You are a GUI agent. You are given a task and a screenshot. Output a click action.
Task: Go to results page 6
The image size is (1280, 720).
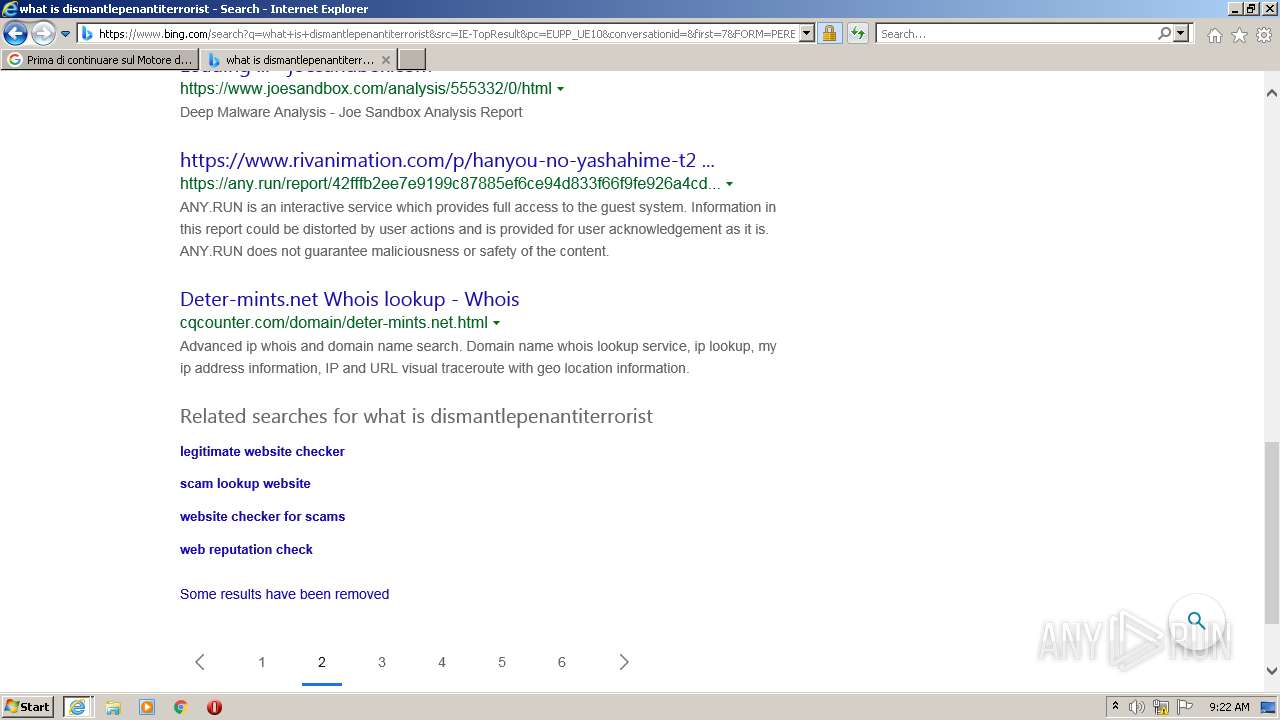(562, 662)
